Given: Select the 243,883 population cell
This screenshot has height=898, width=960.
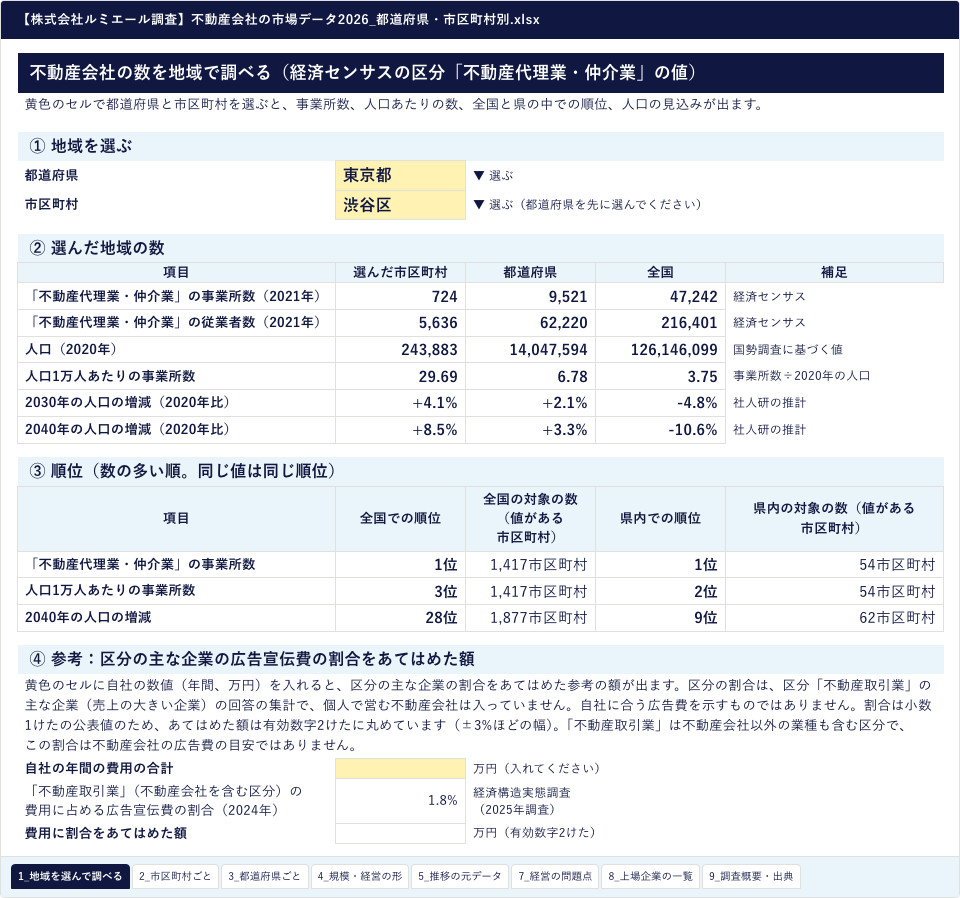Looking at the screenshot, I should (x=400, y=350).
